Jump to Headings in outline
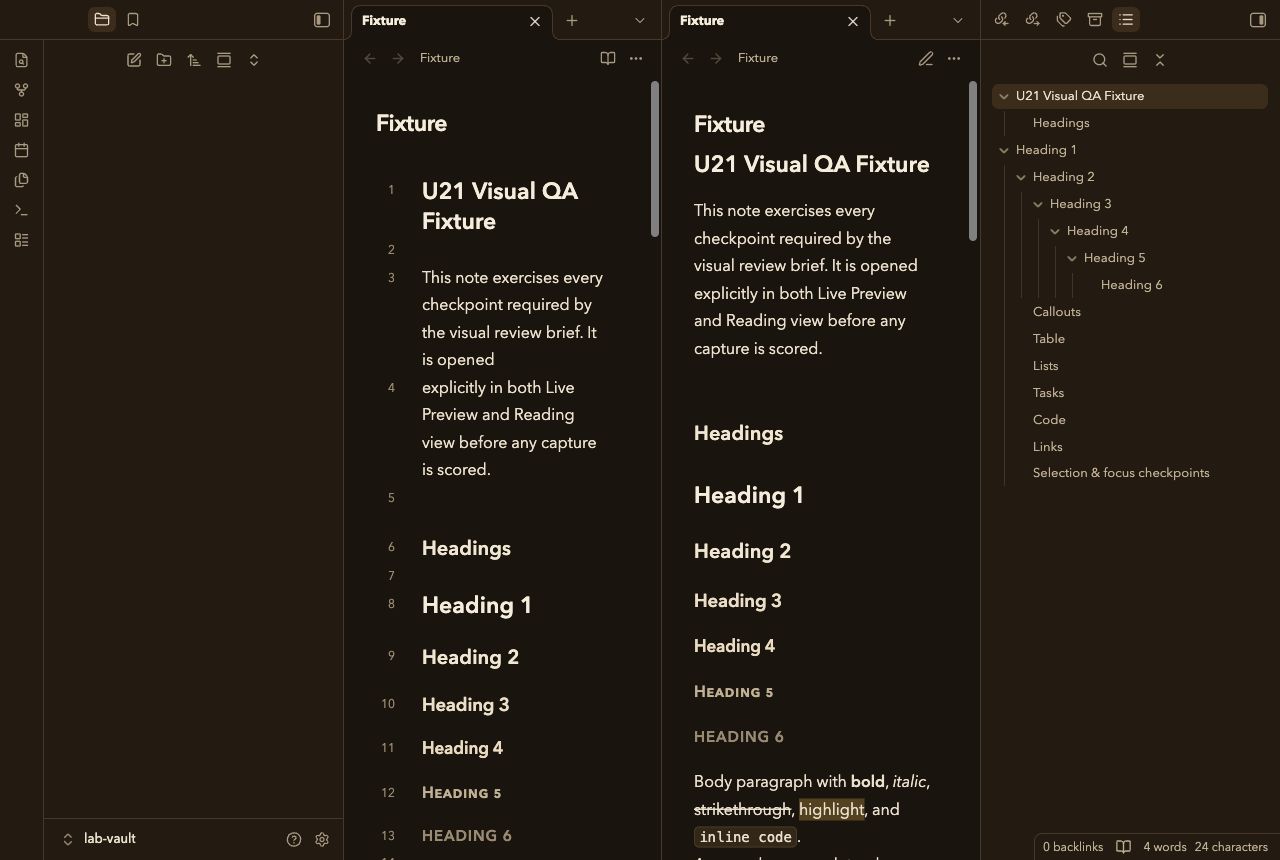 pyautogui.click(x=1061, y=123)
